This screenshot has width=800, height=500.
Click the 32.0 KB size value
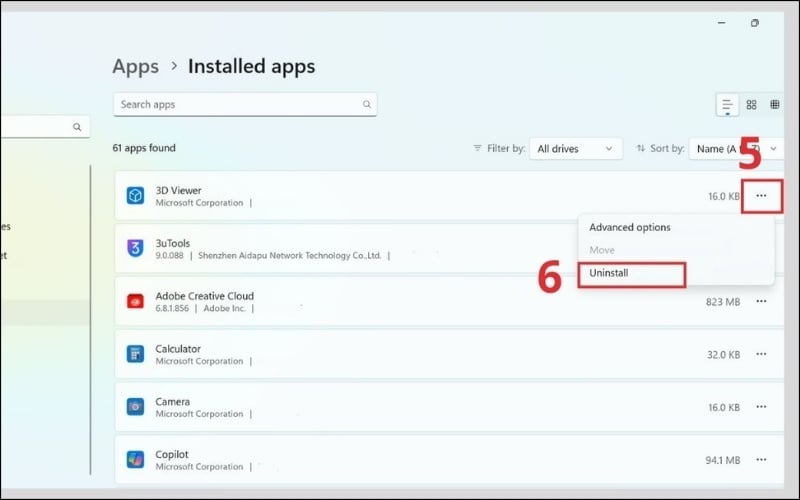[723, 355]
